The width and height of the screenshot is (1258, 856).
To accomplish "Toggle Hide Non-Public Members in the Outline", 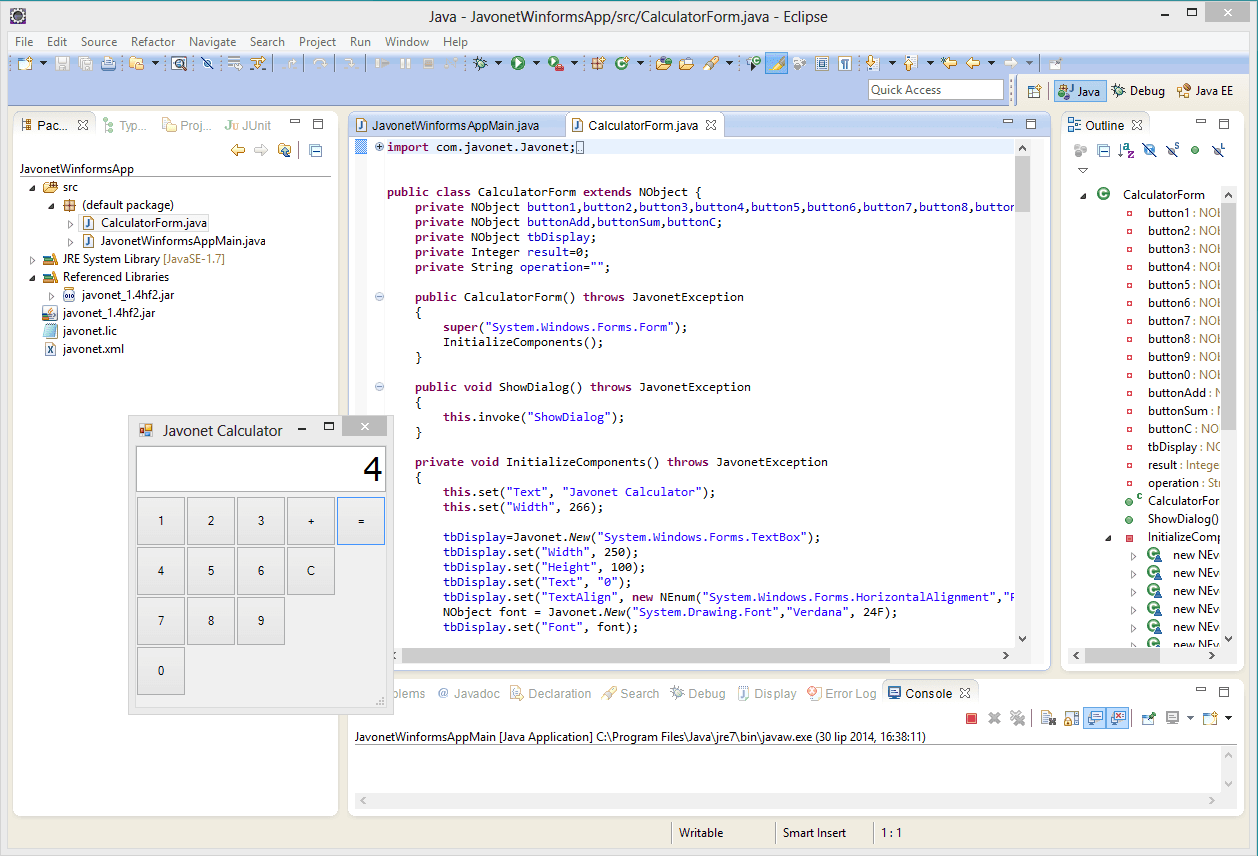I will (1195, 150).
